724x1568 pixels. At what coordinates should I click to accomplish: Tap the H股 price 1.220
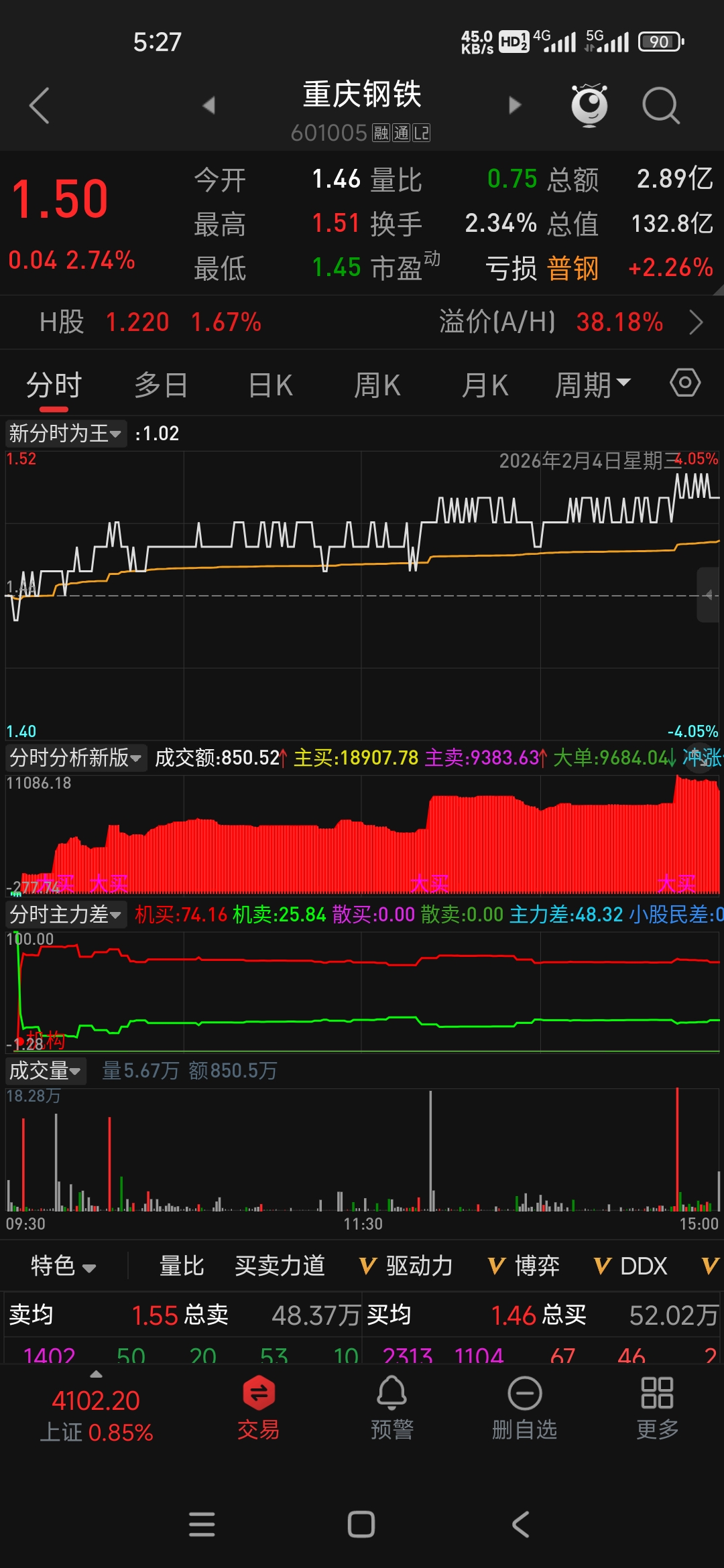coord(137,322)
